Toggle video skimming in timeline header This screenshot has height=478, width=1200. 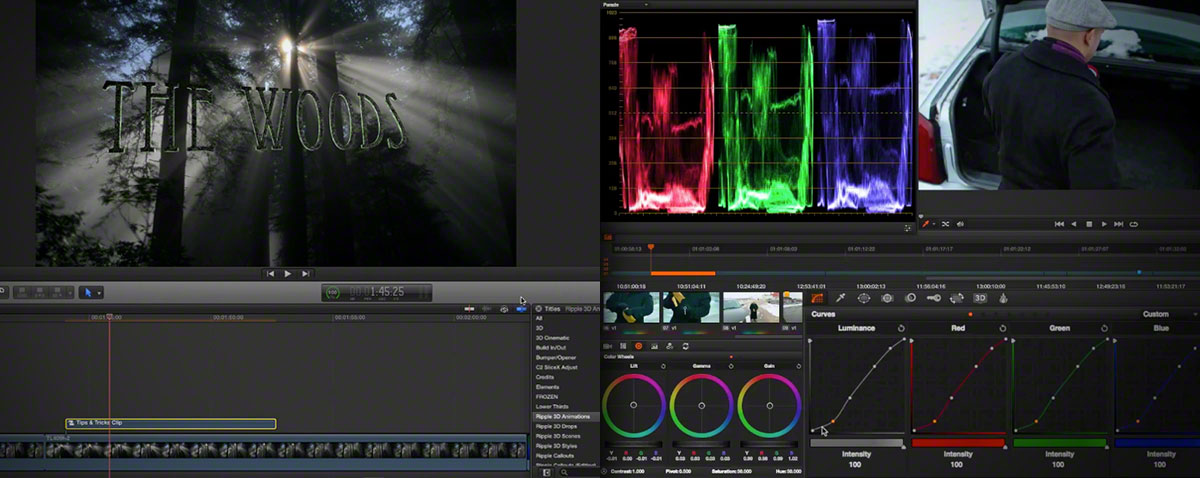coord(467,309)
